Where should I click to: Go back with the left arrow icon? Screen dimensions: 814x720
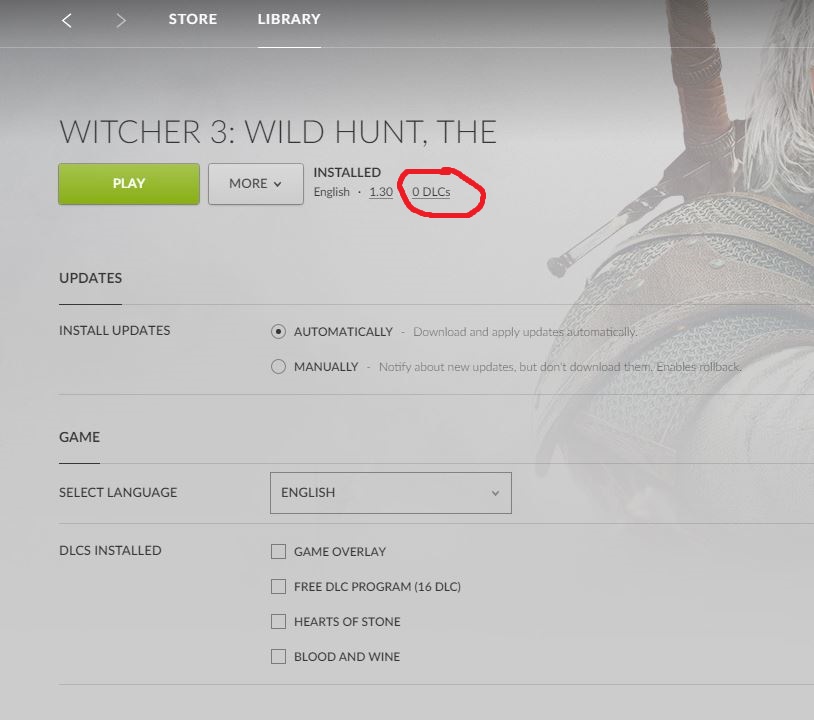pyautogui.click(x=66, y=21)
